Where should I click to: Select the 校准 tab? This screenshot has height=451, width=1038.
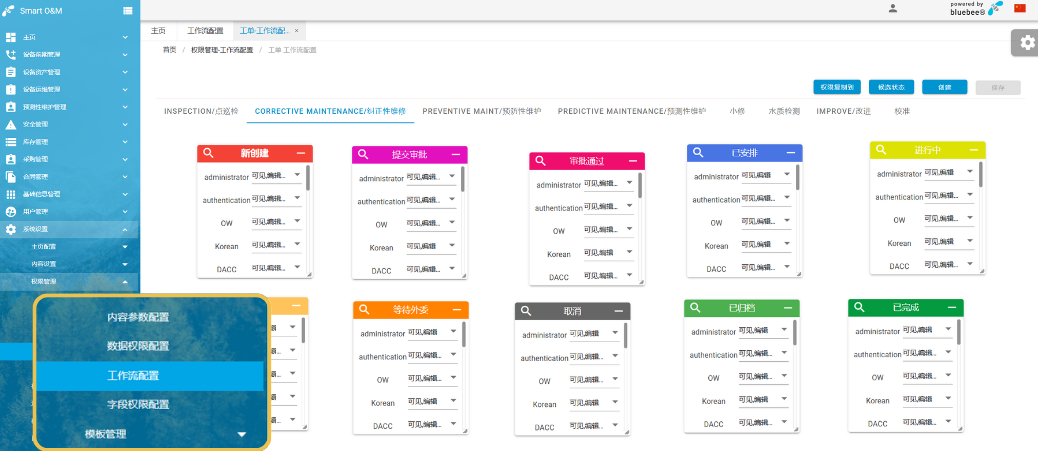tap(902, 111)
